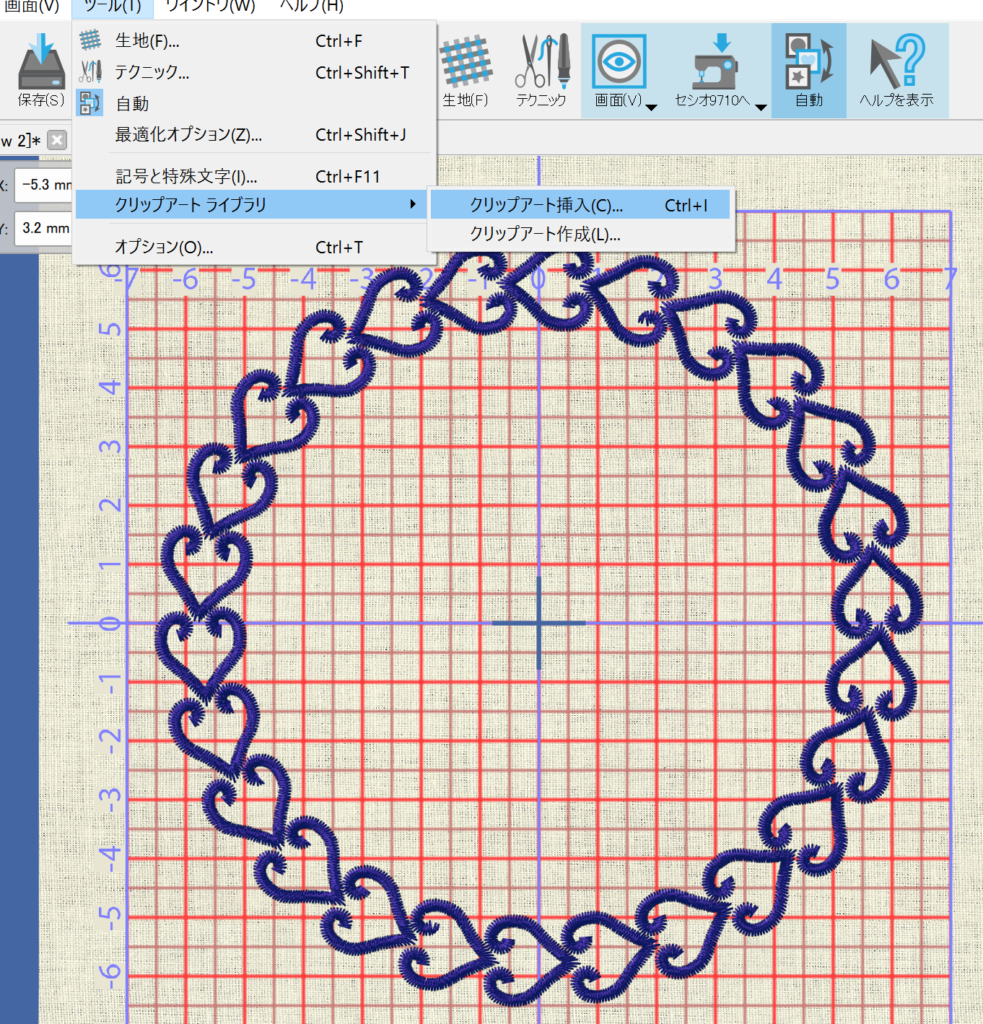Open 記号と特殊文字(I) menu entry
This screenshot has height=1024, width=983.
pyautogui.click(x=186, y=177)
